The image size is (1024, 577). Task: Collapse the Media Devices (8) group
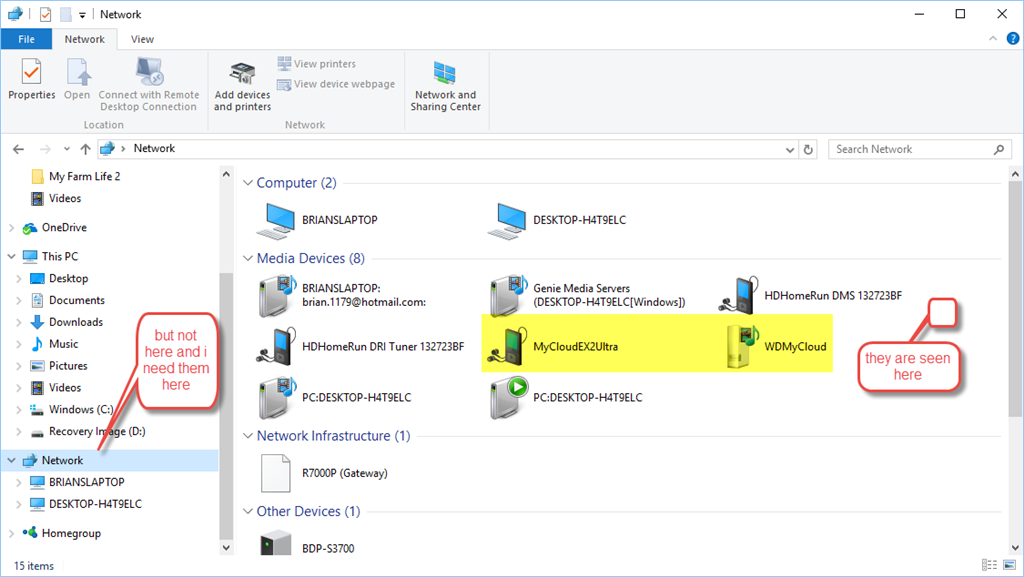point(248,258)
